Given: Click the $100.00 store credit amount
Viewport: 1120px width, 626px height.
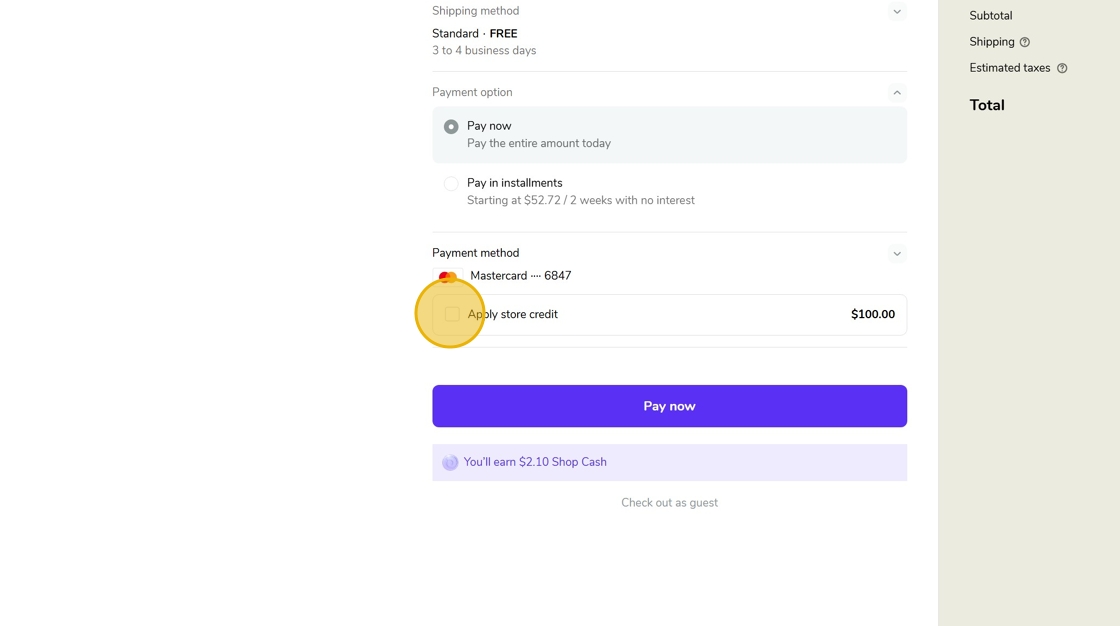Looking at the screenshot, I should (x=872, y=314).
